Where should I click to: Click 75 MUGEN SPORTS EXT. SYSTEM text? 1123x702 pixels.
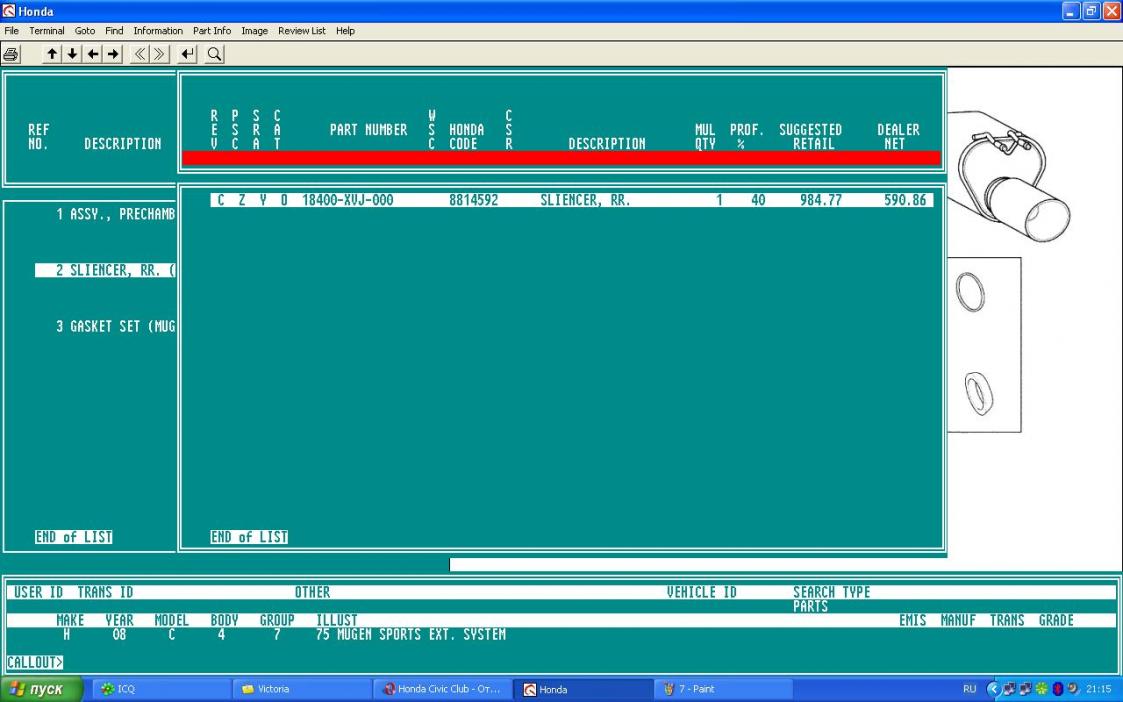411,635
